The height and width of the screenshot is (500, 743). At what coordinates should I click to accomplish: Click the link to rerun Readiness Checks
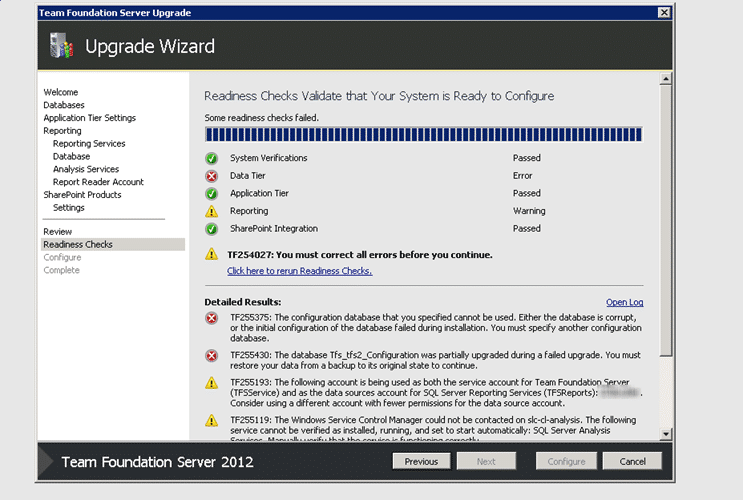coord(299,271)
